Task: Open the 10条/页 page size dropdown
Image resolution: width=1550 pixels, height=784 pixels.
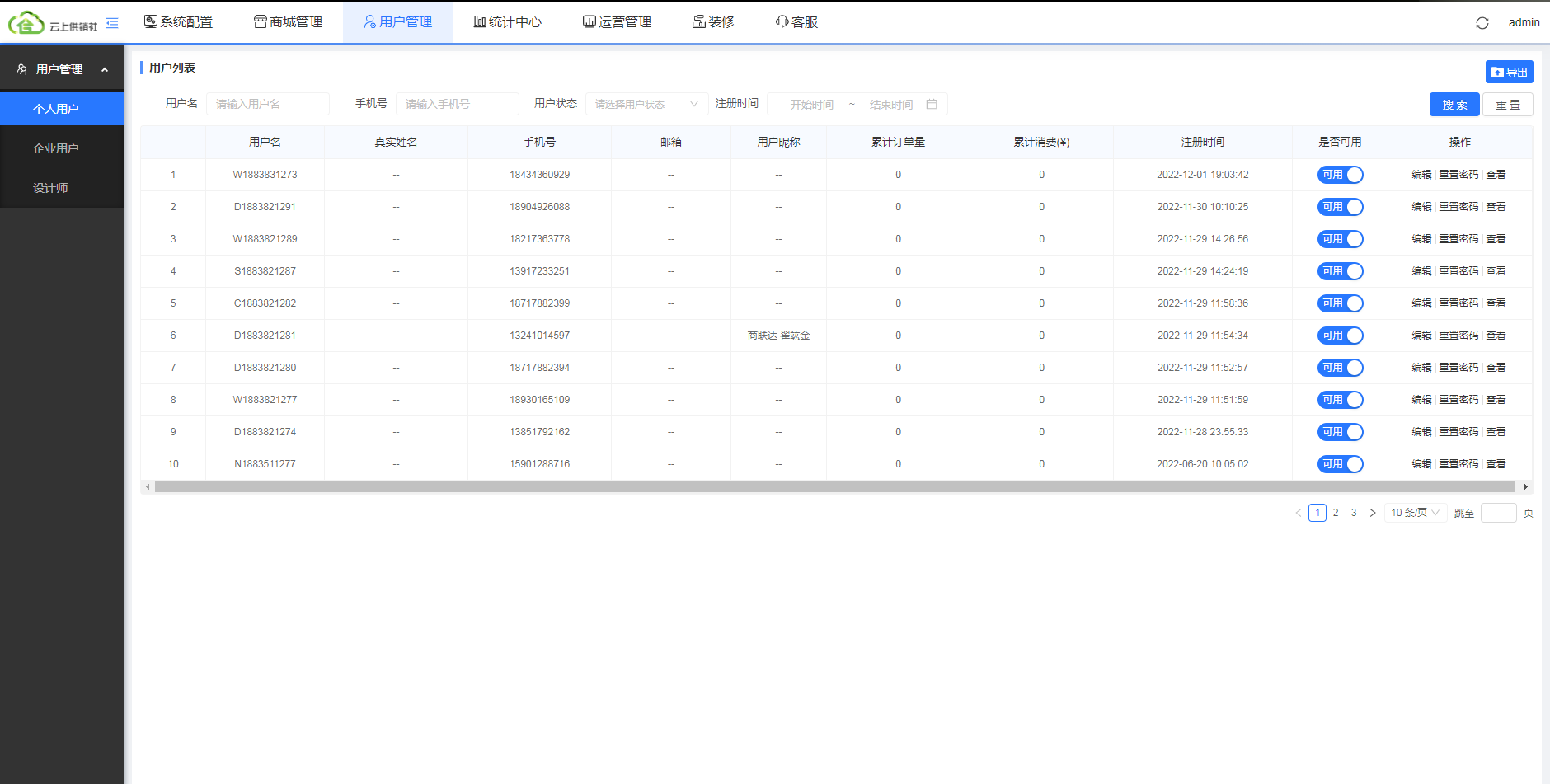Action: coord(1413,512)
